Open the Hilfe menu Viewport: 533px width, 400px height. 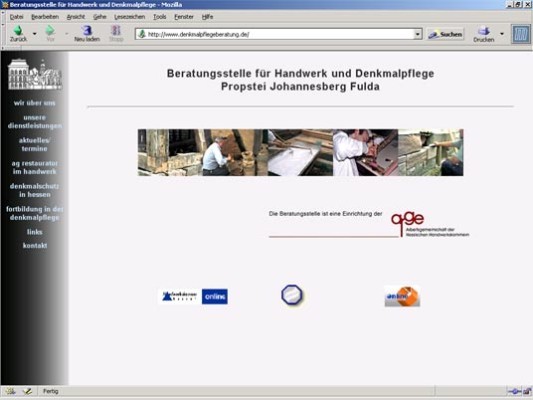pyautogui.click(x=207, y=17)
